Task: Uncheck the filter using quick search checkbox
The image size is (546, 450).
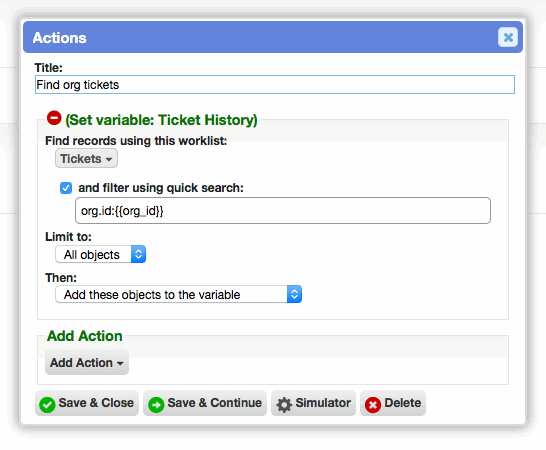Action: tap(66, 188)
